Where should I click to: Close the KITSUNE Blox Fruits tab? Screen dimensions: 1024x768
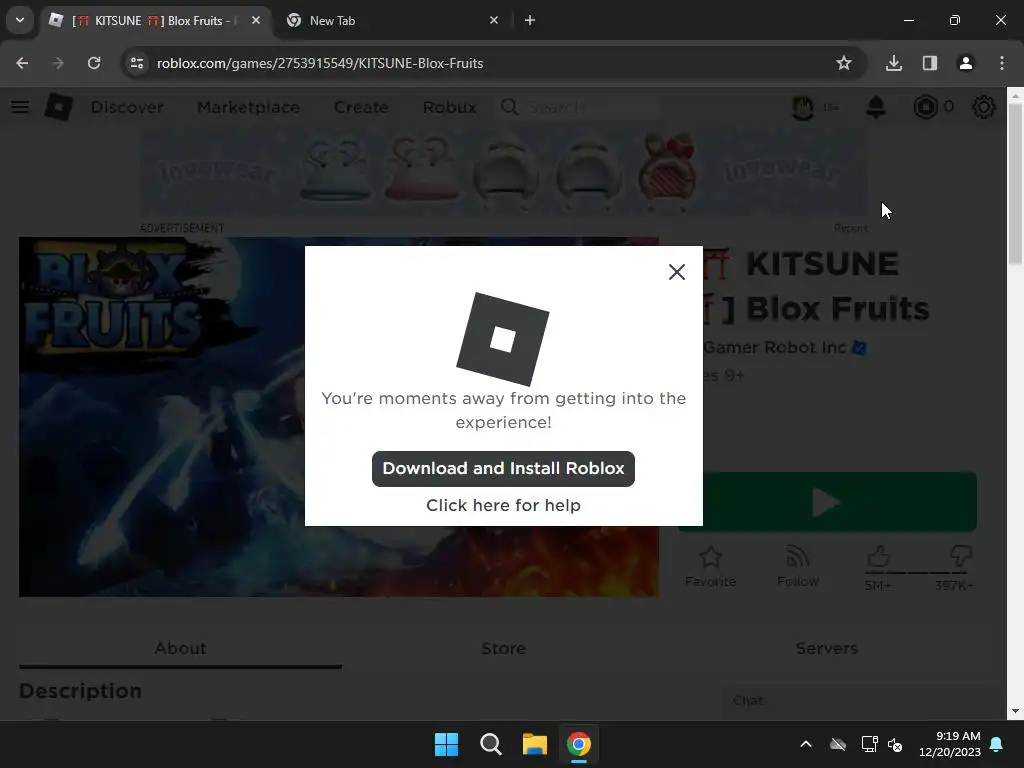(256, 20)
